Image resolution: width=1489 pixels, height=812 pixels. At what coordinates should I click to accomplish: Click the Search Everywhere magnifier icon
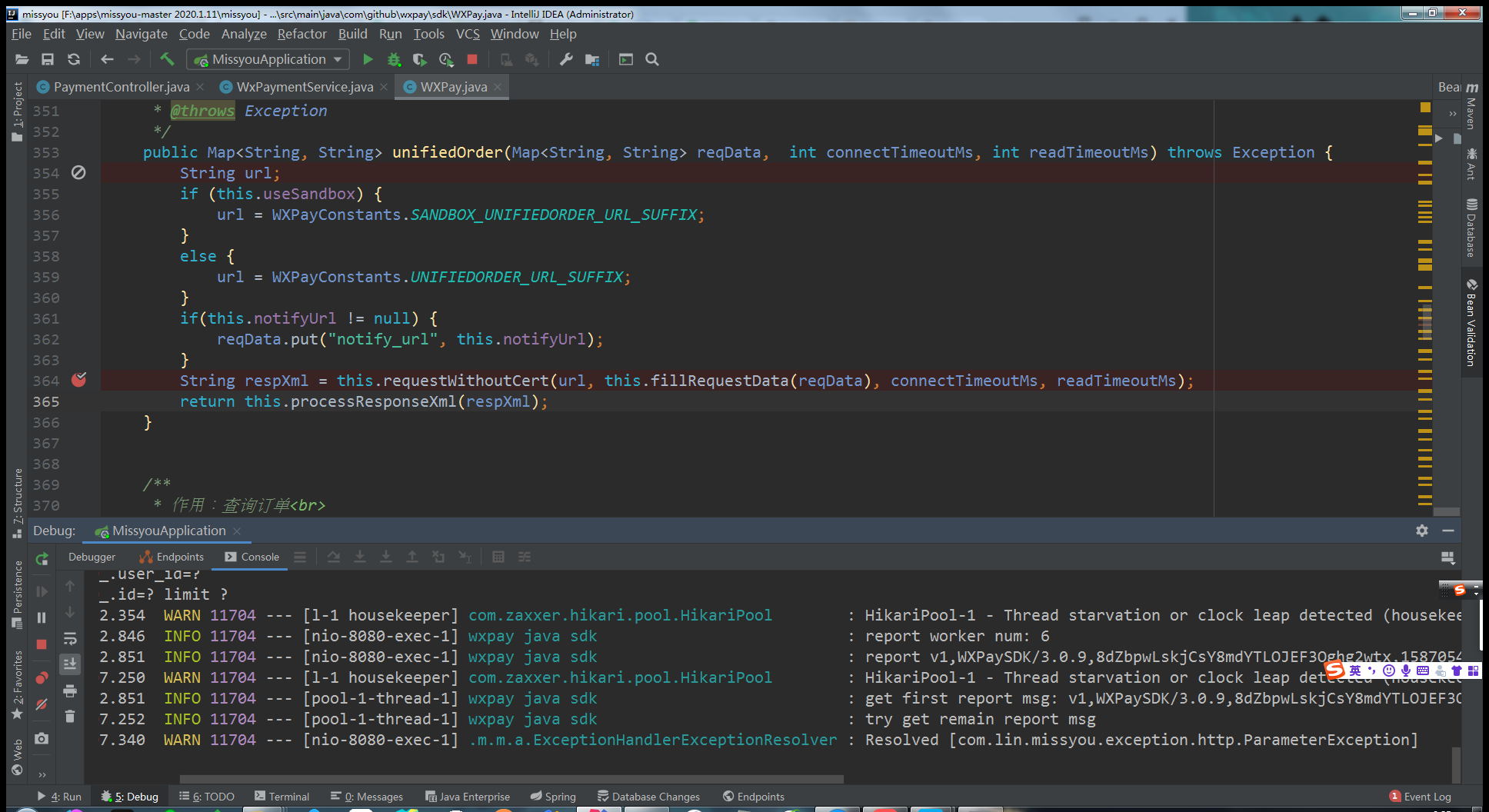[652, 59]
